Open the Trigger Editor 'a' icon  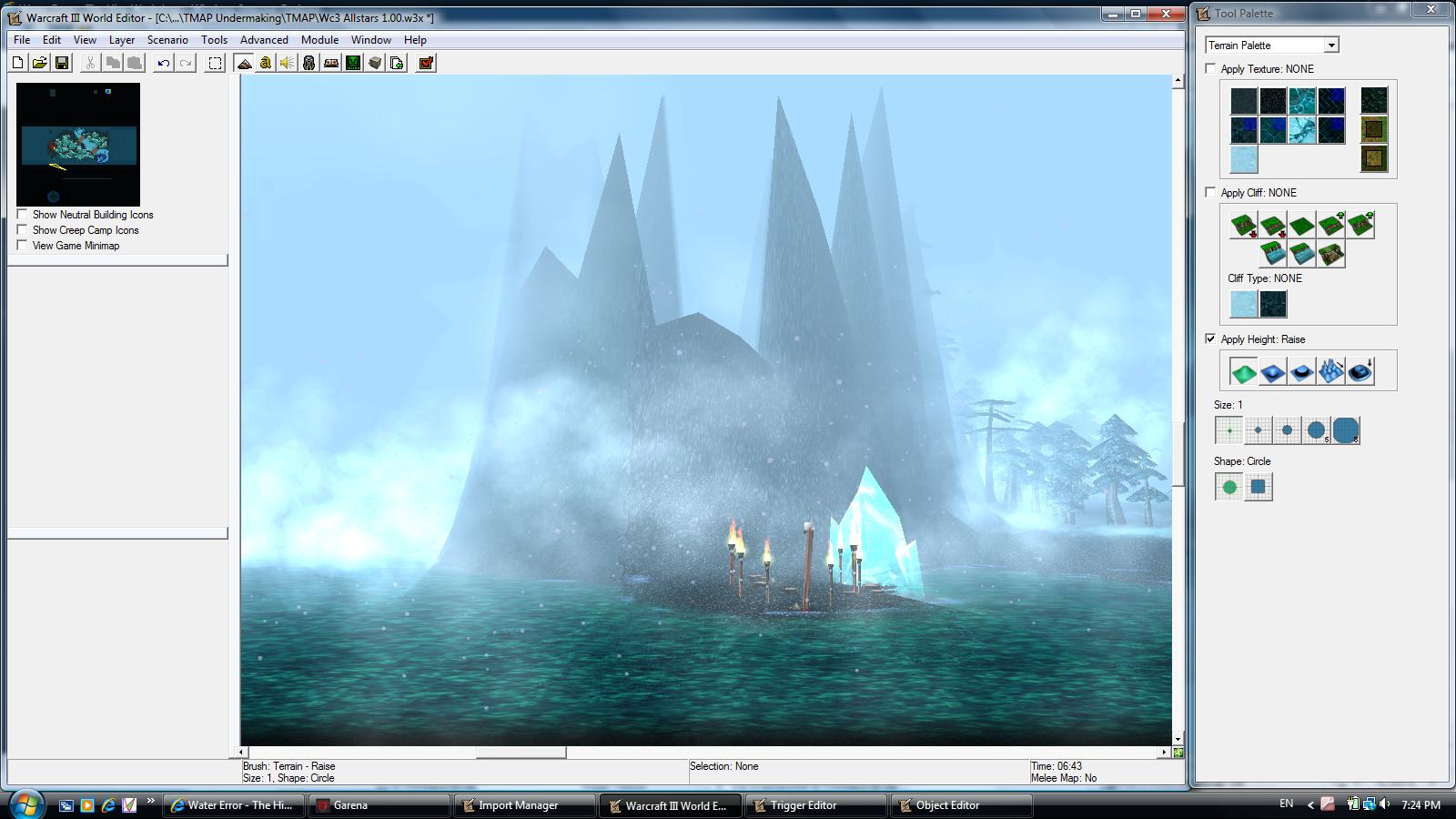(266, 63)
